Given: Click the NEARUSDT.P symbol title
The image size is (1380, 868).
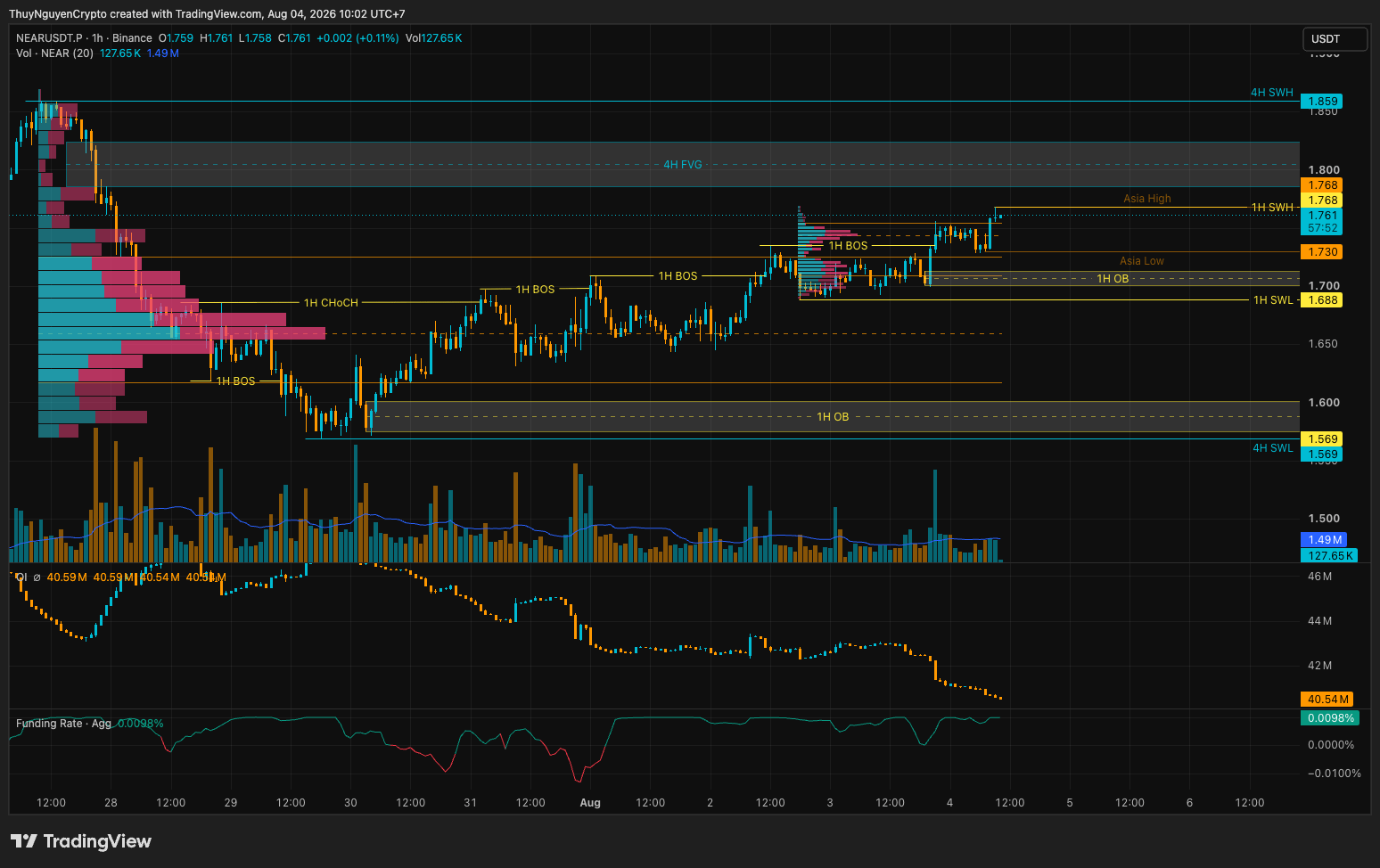Looking at the screenshot, I should [49, 38].
